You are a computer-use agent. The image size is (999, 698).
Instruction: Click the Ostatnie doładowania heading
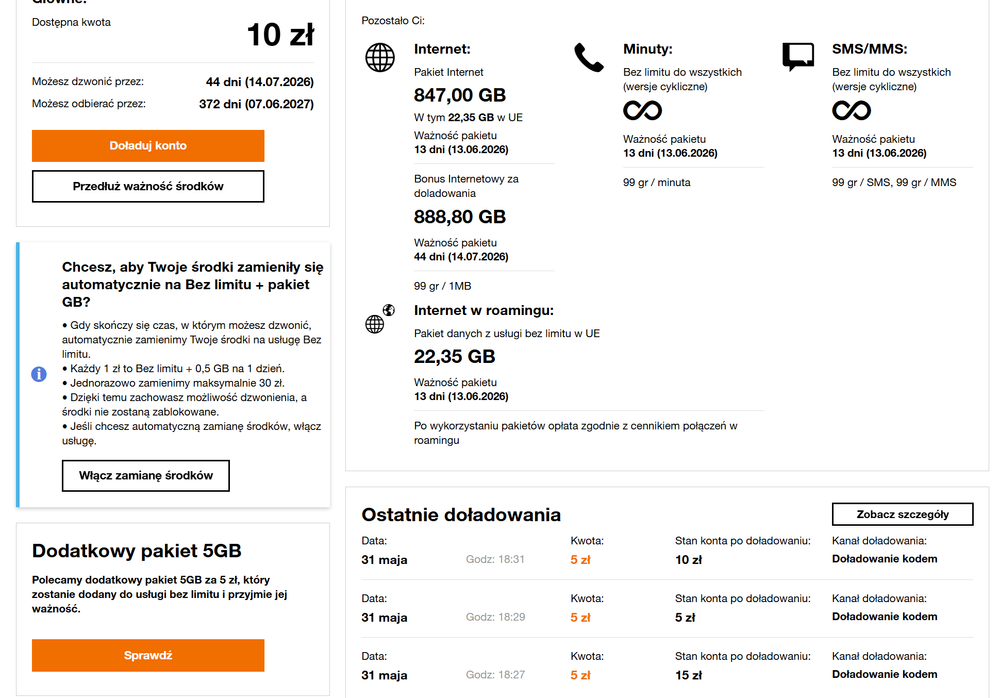(461, 515)
